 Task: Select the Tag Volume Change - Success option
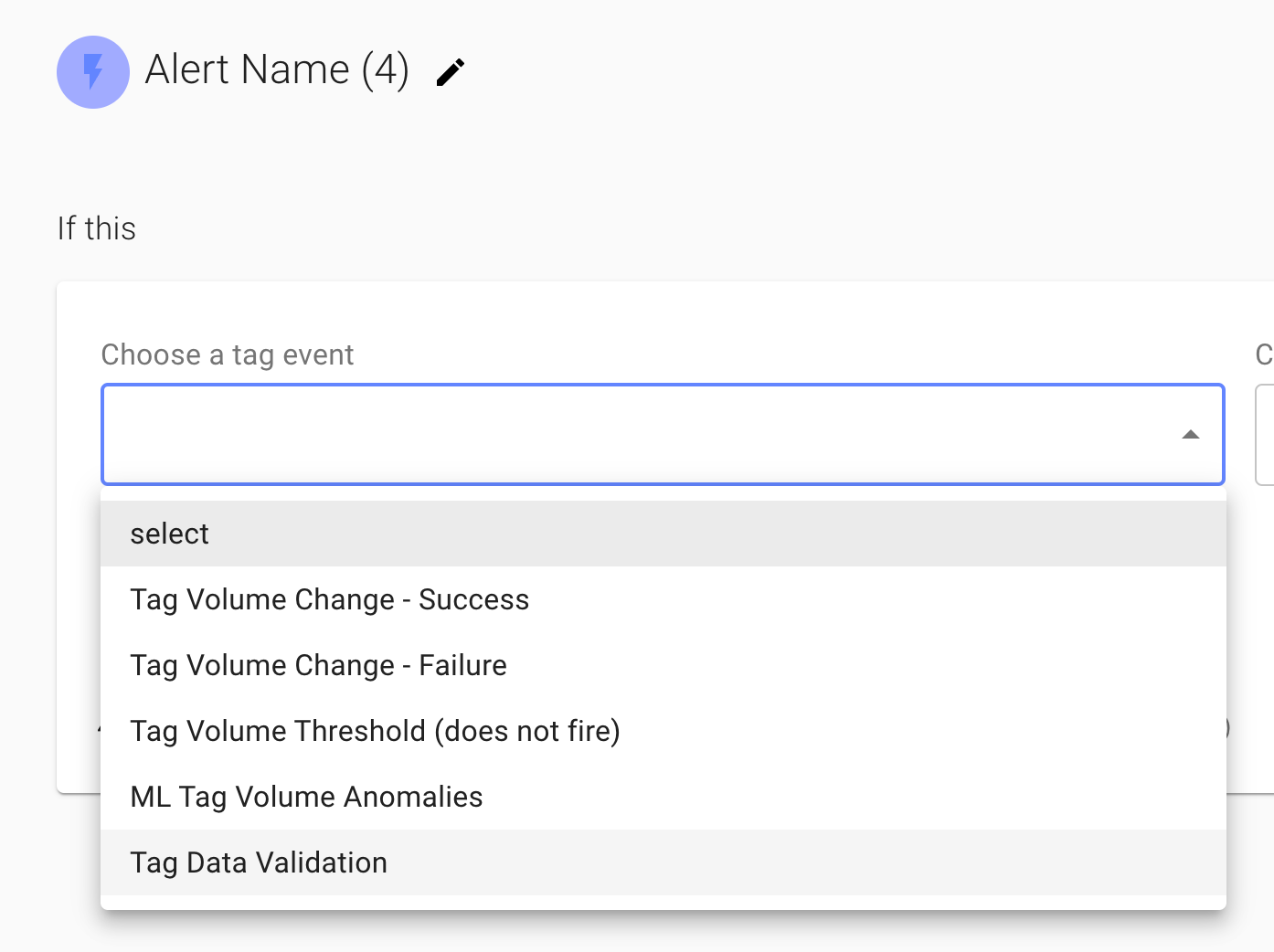[330, 599]
